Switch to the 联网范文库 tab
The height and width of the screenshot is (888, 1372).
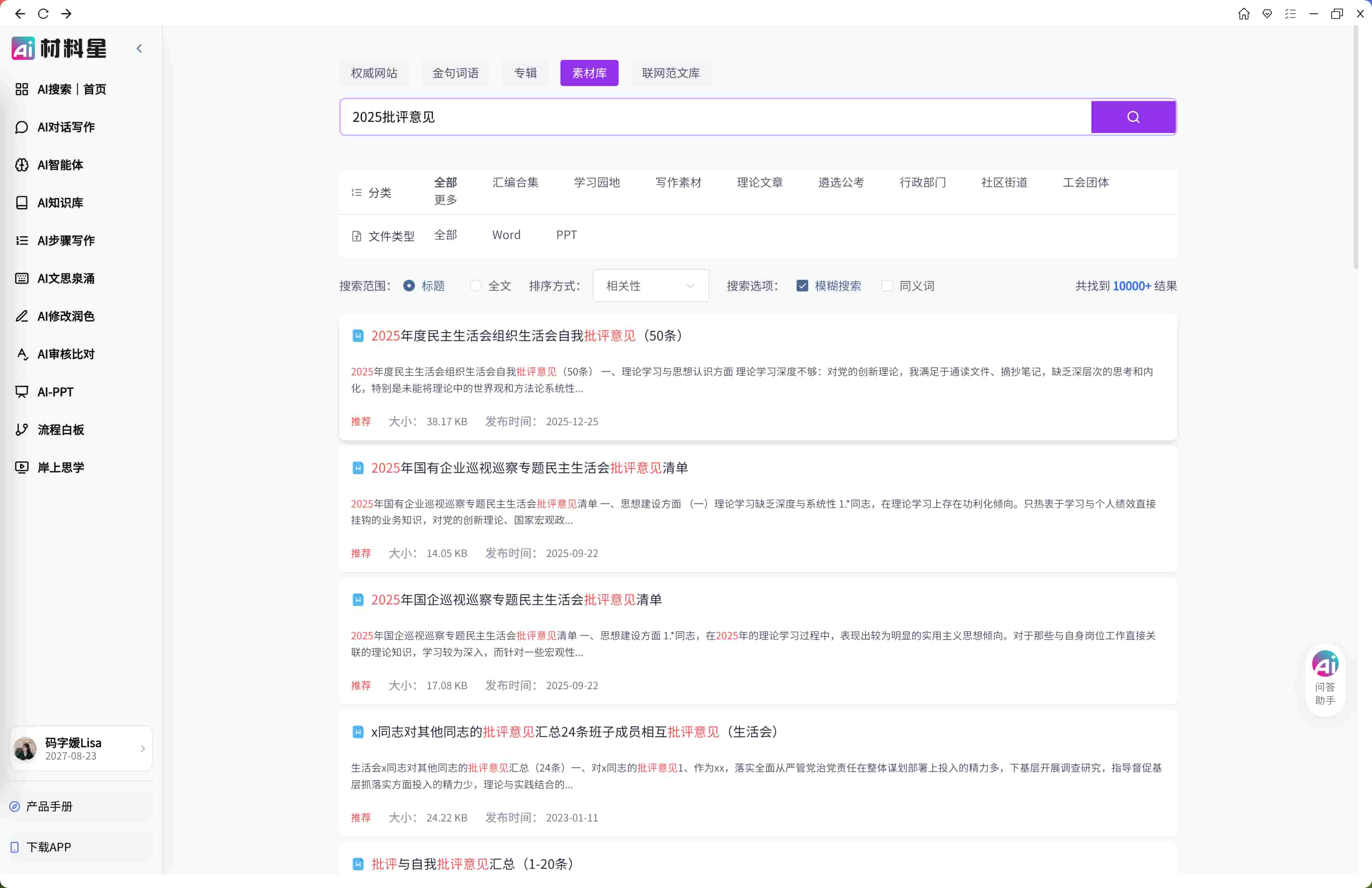(671, 73)
